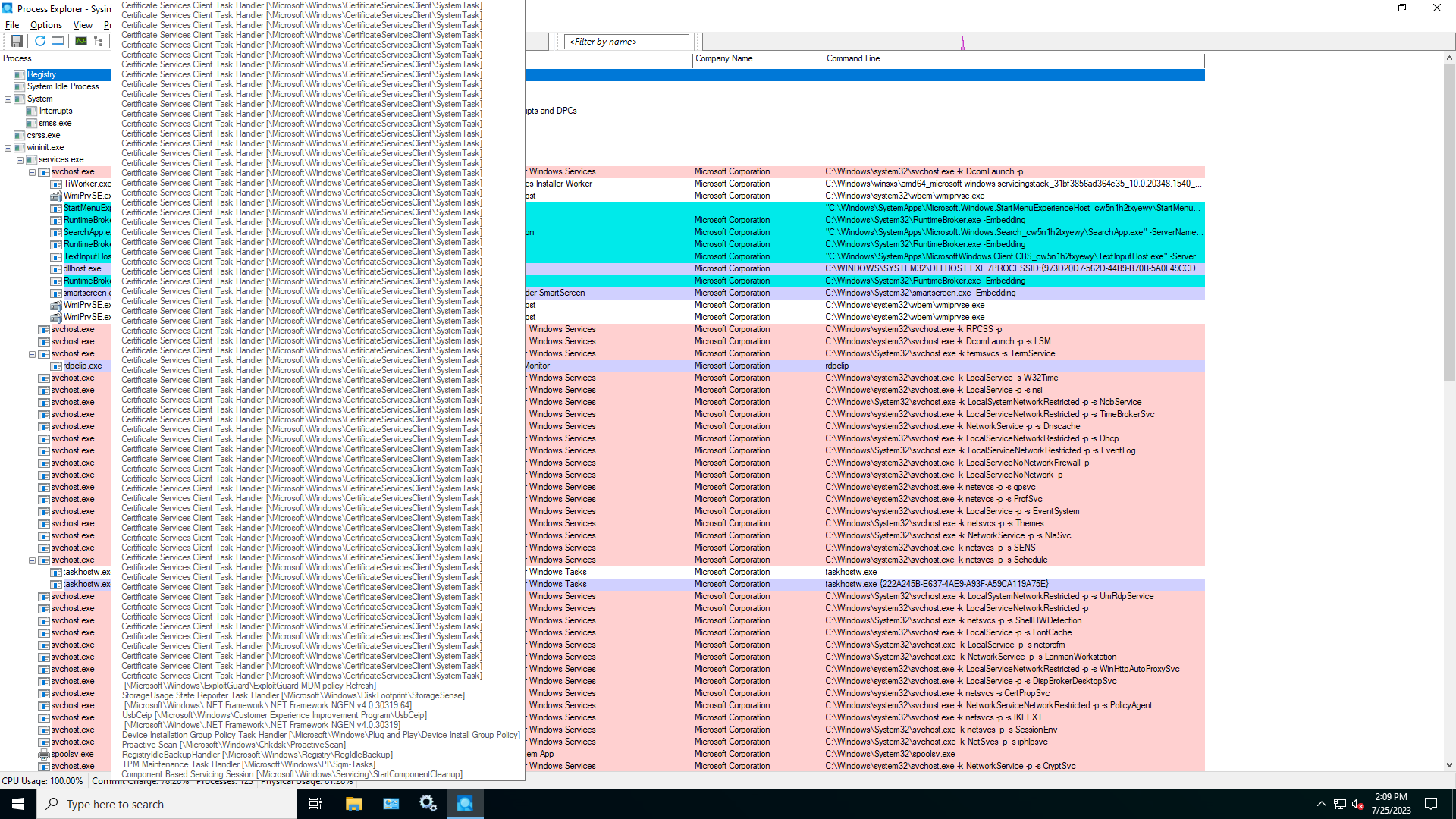
Task: Click the Filter by name field
Action: click(x=626, y=42)
